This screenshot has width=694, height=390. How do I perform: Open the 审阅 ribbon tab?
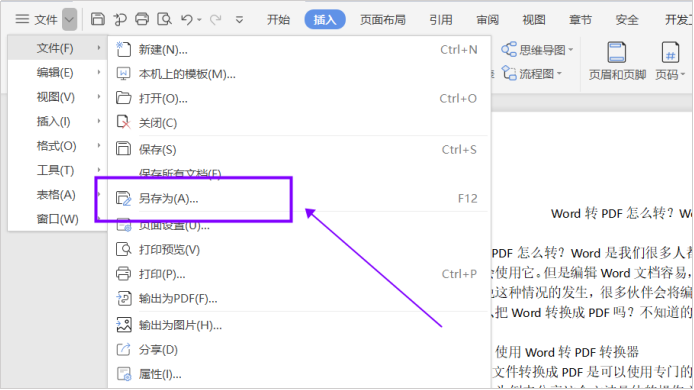tap(487, 19)
